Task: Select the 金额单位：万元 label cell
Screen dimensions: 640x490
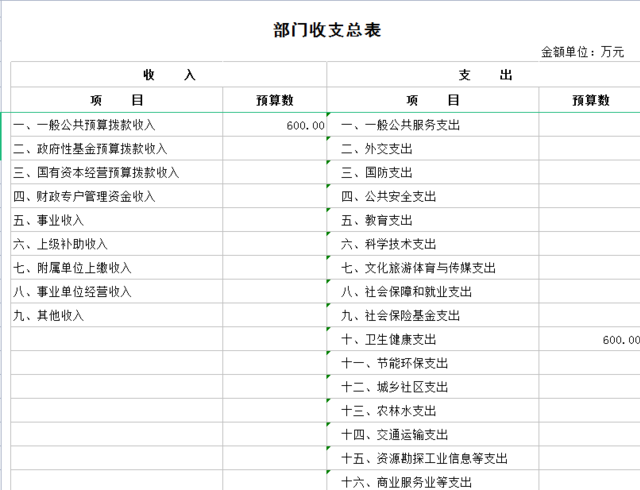Action: pyautogui.click(x=582, y=52)
